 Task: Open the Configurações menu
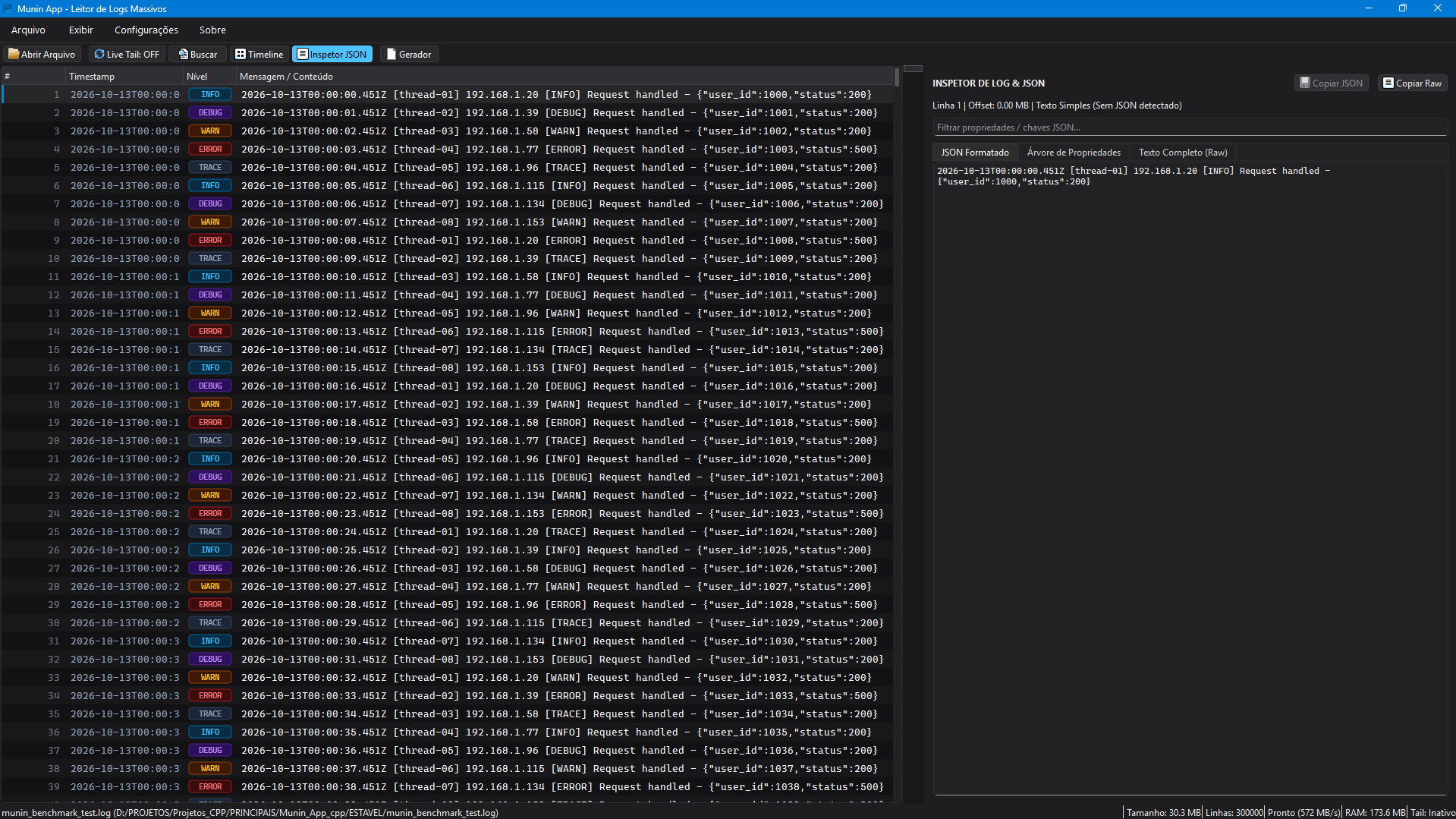pos(146,30)
